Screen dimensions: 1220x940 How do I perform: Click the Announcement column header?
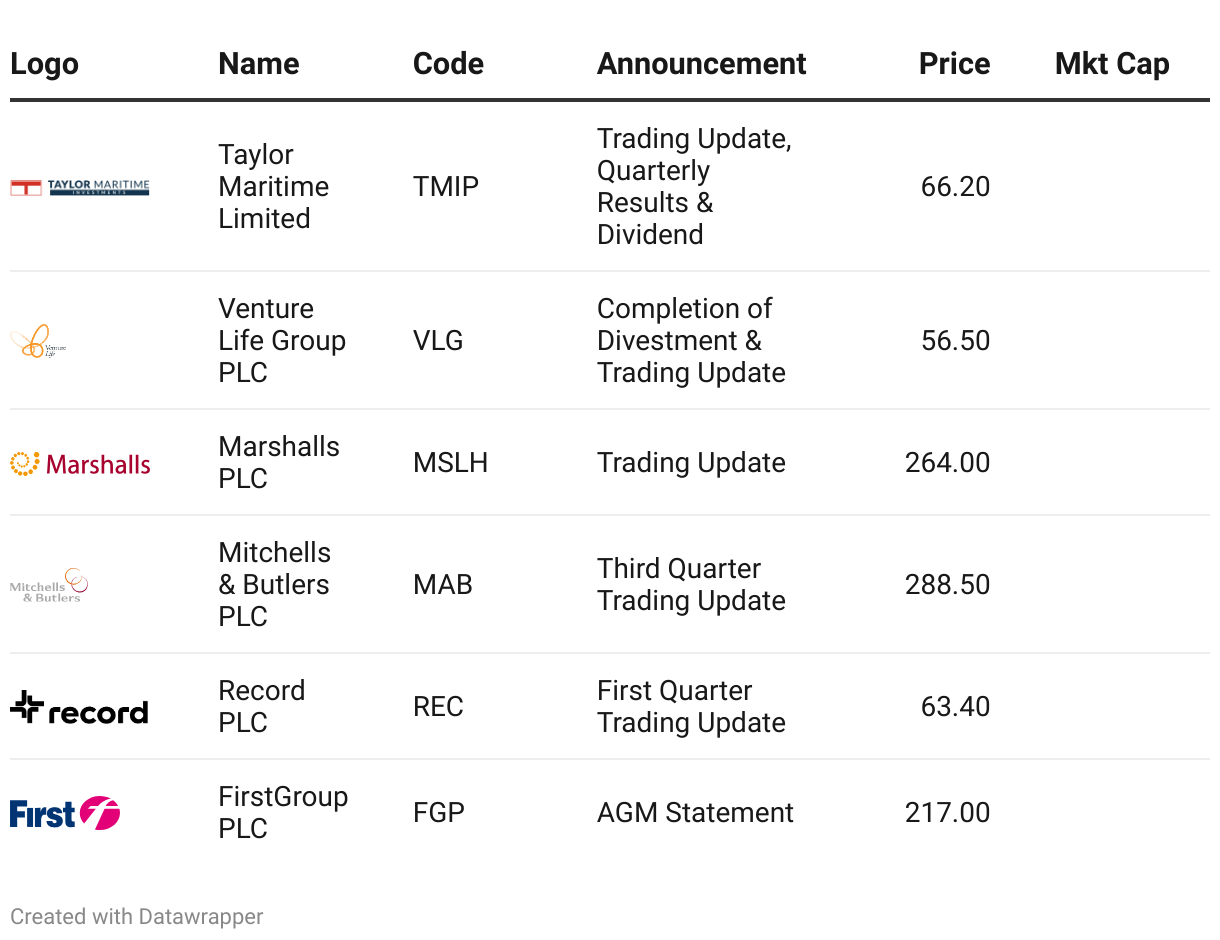(x=702, y=64)
